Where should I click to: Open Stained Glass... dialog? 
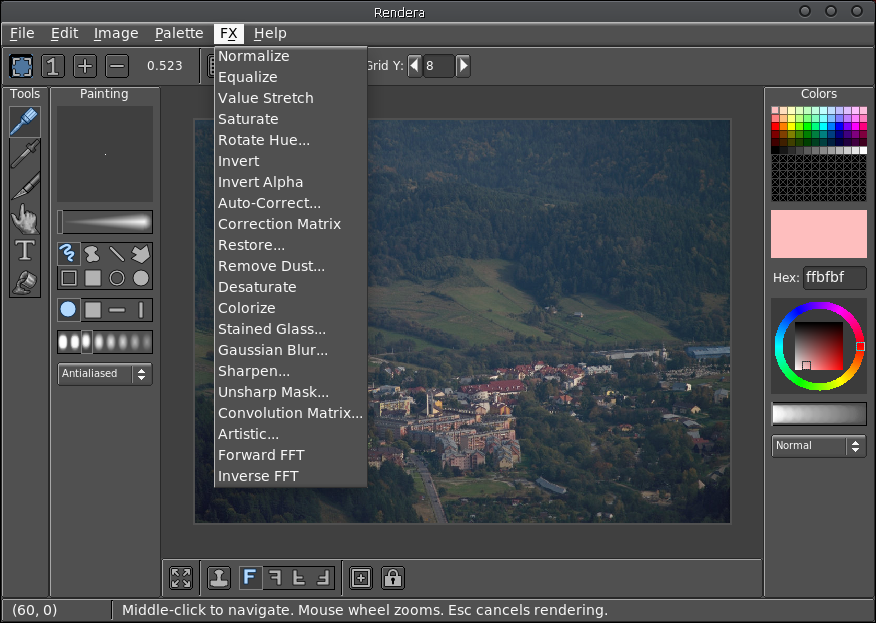pos(291,329)
